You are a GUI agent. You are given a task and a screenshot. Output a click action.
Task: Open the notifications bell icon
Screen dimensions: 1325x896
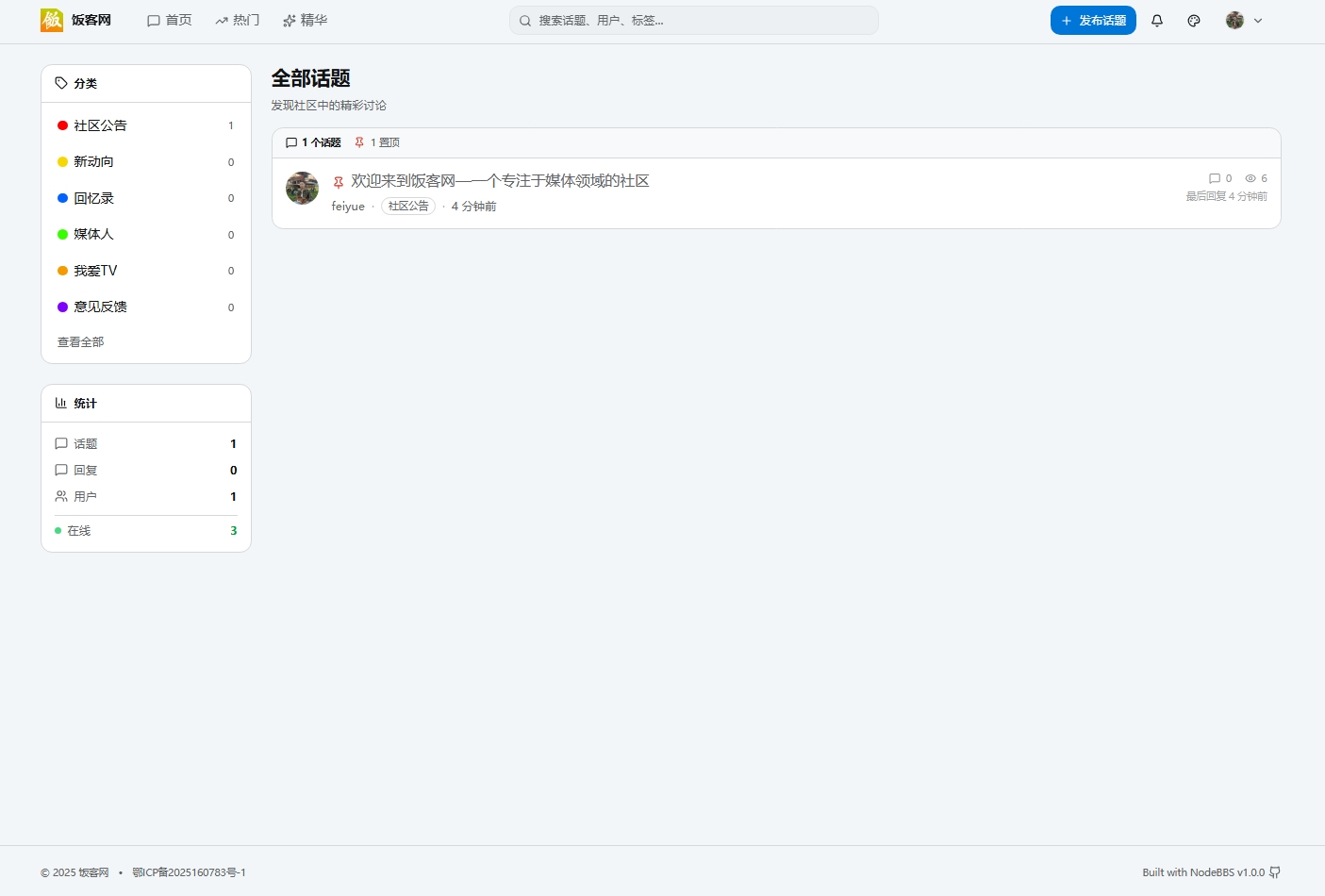[x=1157, y=21]
